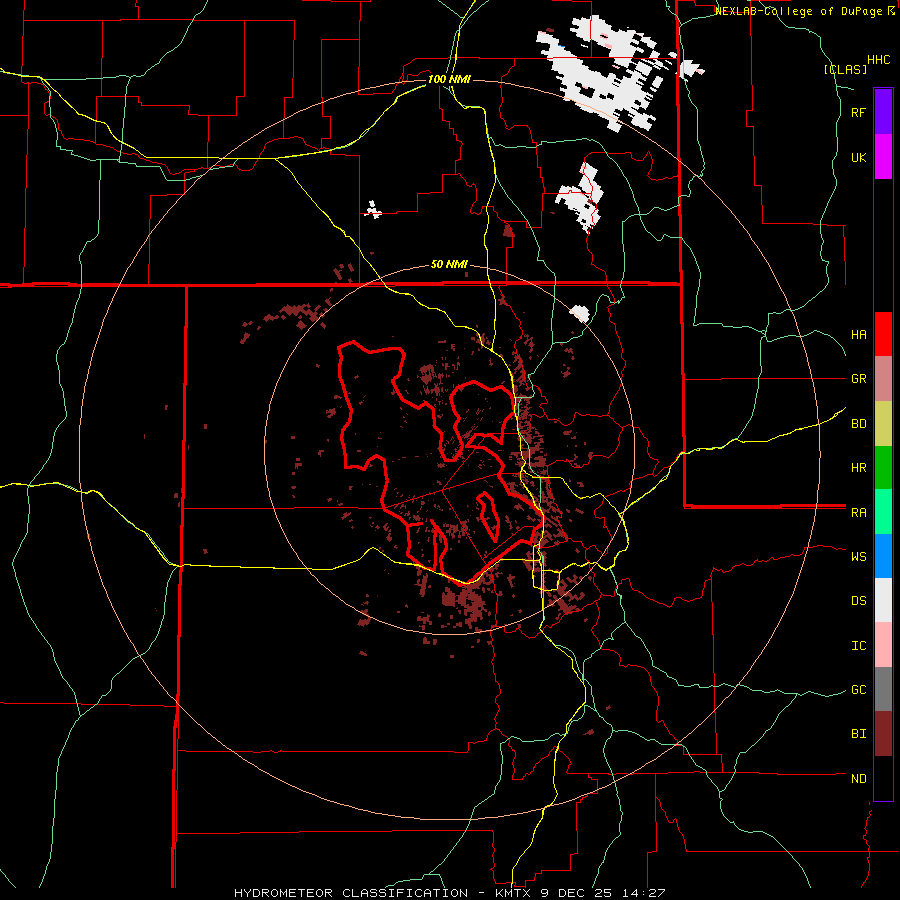Click the 50 NMI range ring label
Screen dimensions: 900x900
click(449, 265)
